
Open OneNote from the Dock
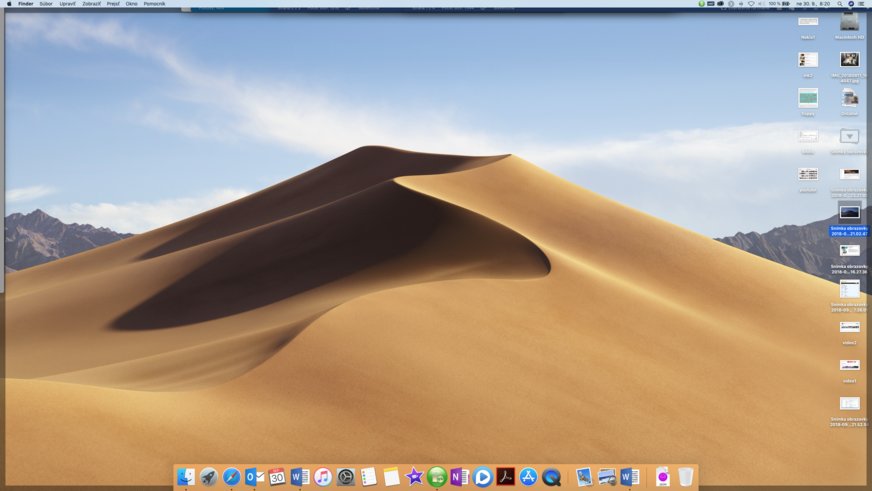pos(460,477)
